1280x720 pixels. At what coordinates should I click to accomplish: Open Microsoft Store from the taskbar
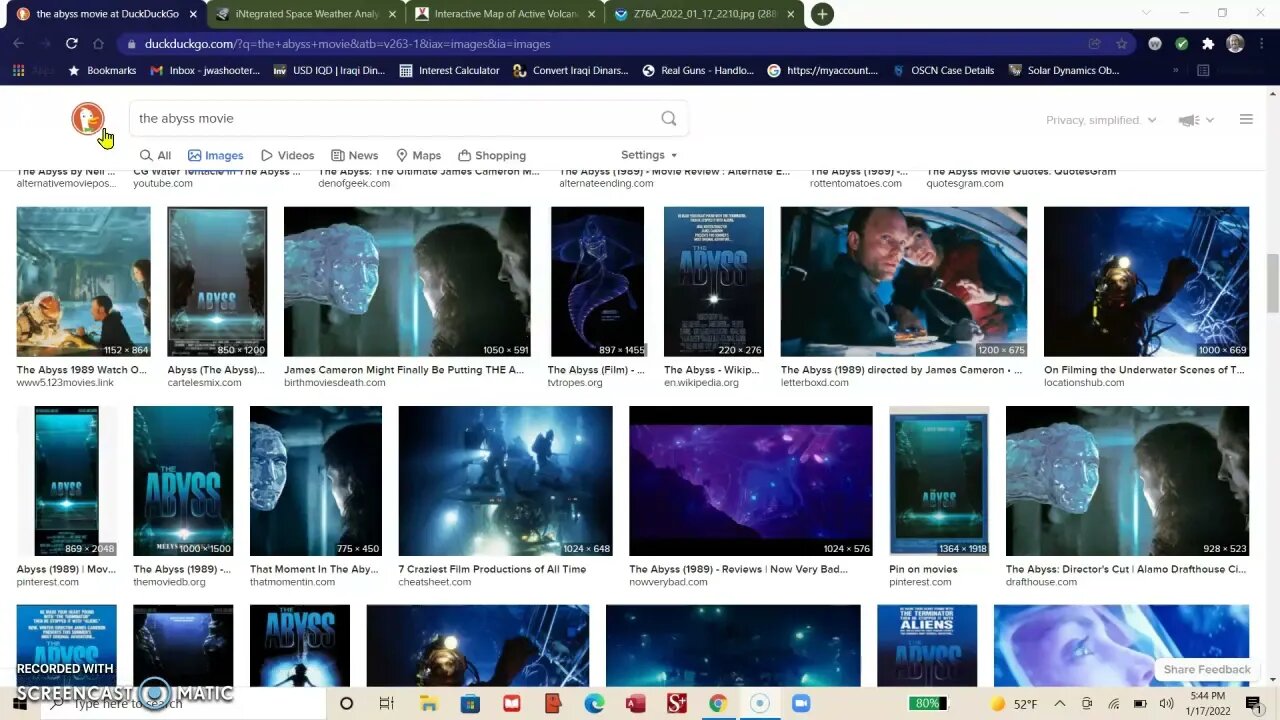[x=470, y=704]
